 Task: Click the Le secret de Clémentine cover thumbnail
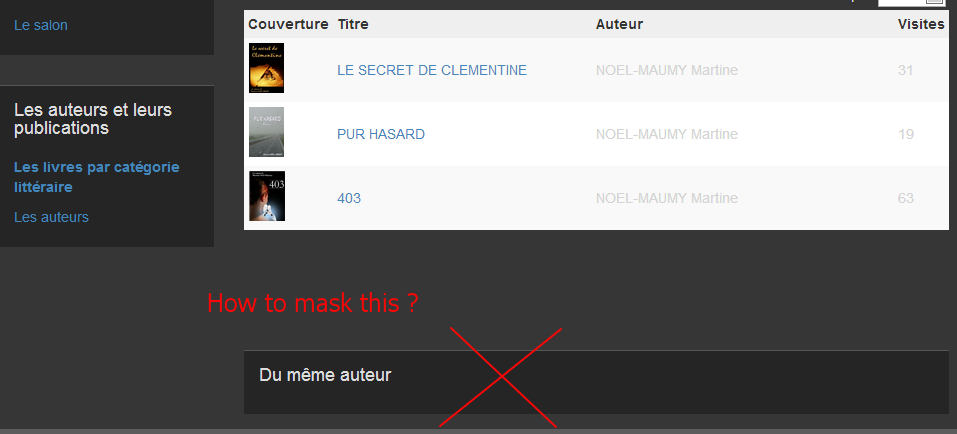pos(266,68)
